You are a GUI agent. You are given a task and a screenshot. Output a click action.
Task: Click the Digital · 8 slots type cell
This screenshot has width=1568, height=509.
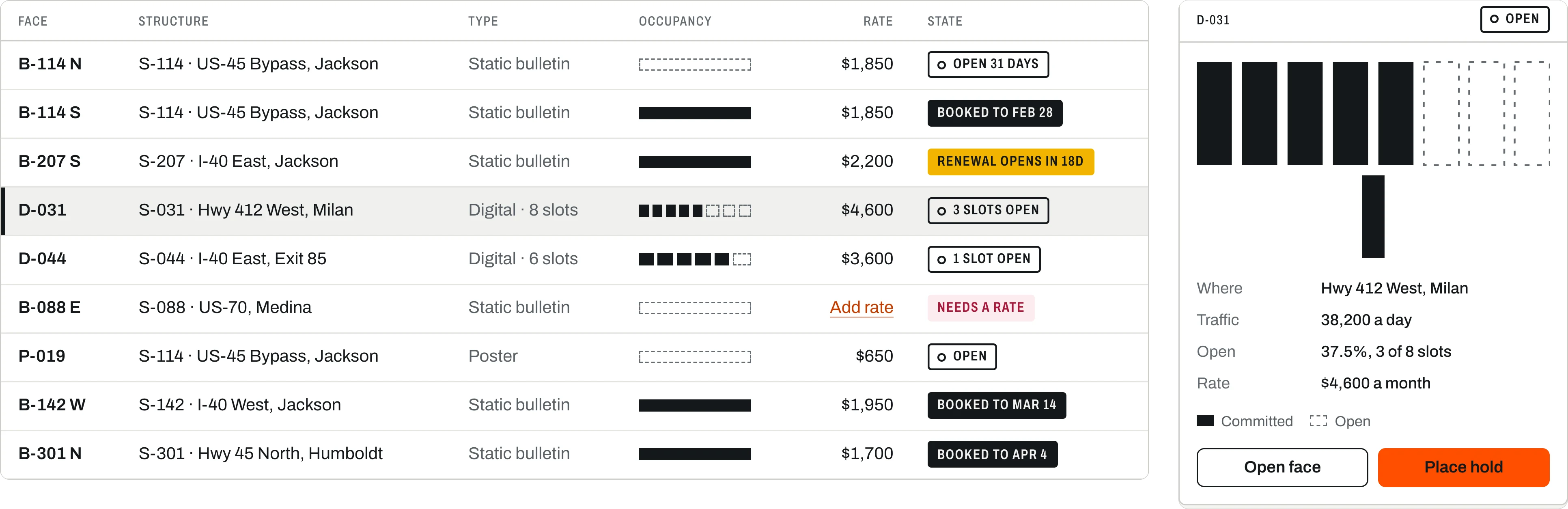(x=523, y=210)
